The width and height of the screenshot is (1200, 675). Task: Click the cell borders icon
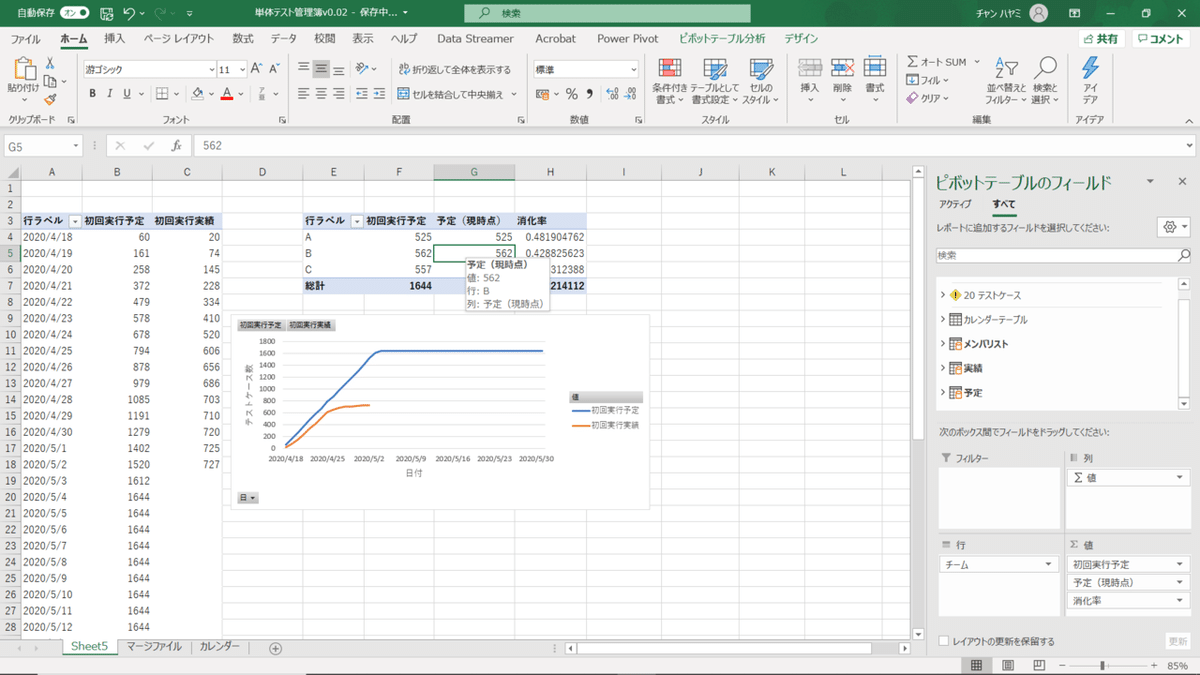[160, 94]
